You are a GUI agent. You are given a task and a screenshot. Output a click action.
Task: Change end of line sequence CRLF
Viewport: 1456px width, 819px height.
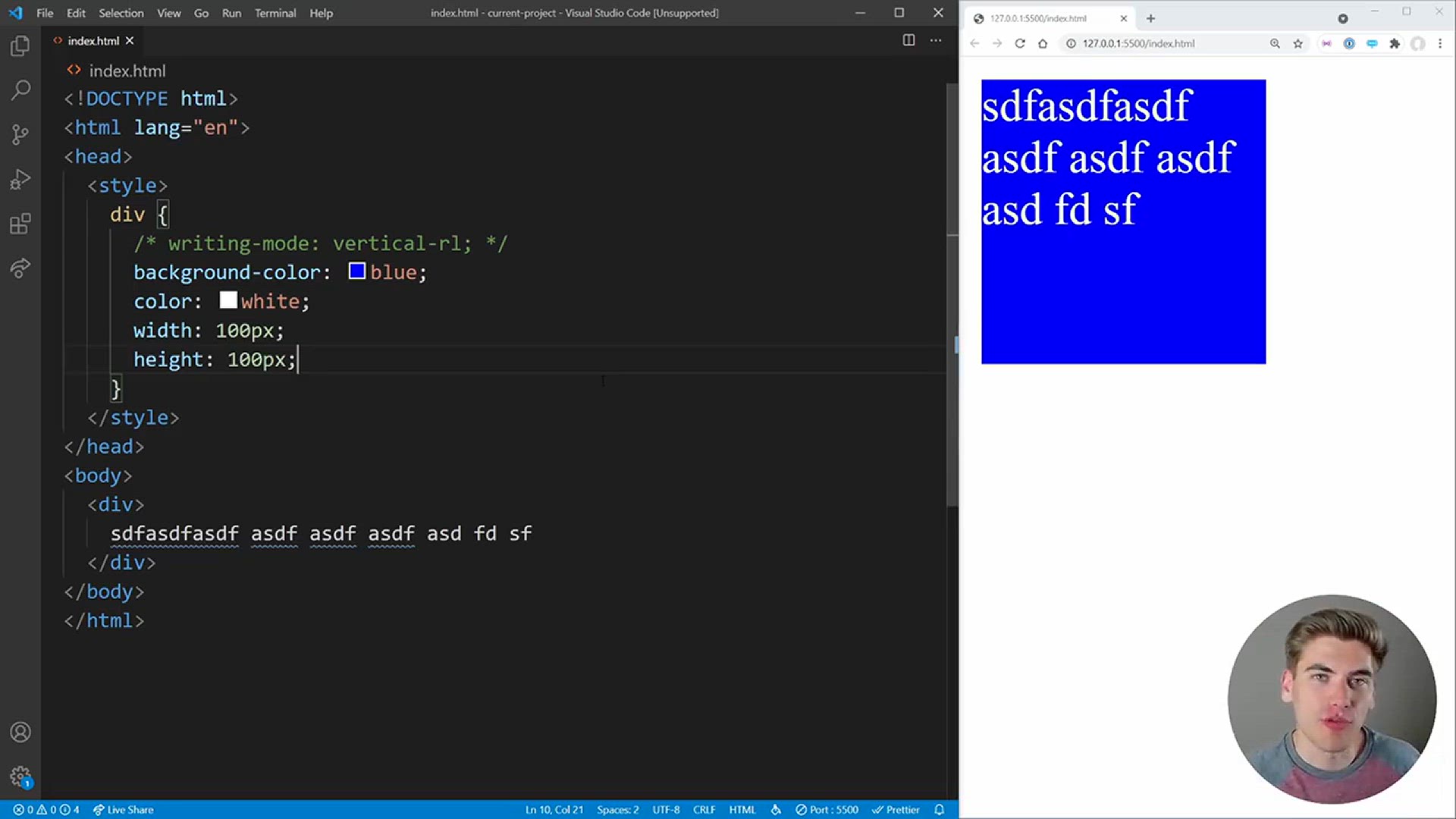pos(704,810)
